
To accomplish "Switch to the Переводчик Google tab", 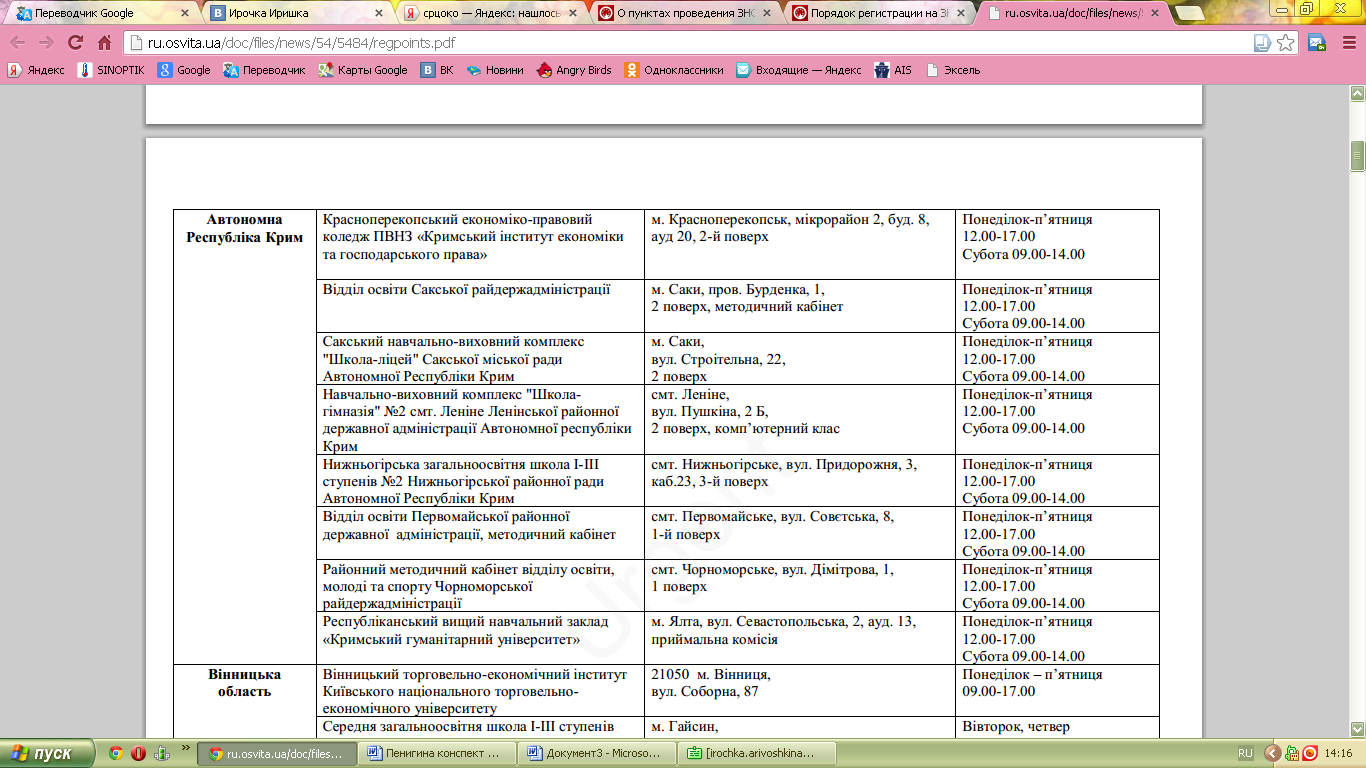I will [x=98, y=14].
